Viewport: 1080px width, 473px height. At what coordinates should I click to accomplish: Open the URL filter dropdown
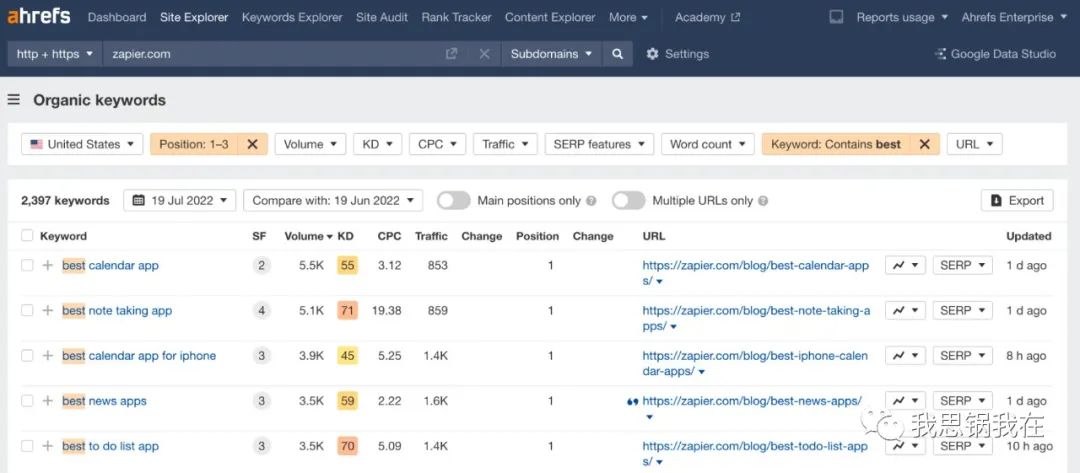pos(975,144)
